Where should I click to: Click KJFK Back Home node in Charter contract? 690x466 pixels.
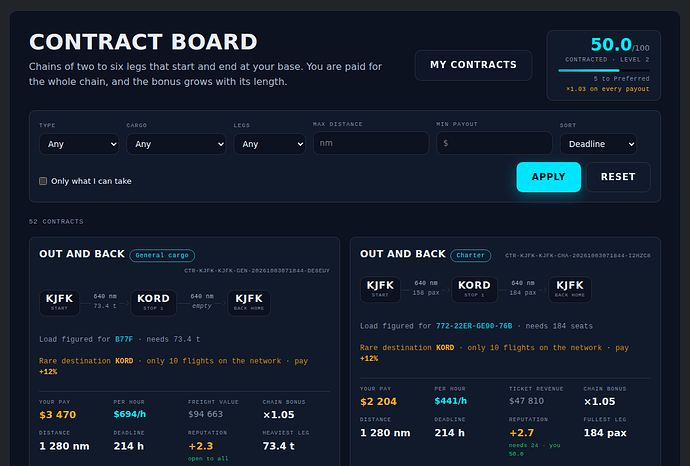(570, 289)
